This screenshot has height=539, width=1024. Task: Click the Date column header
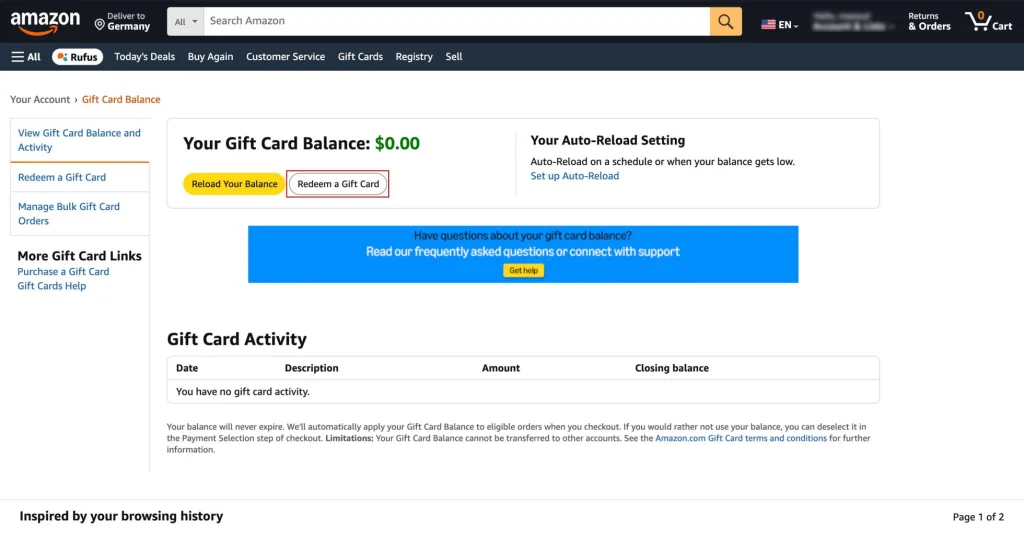(x=187, y=368)
